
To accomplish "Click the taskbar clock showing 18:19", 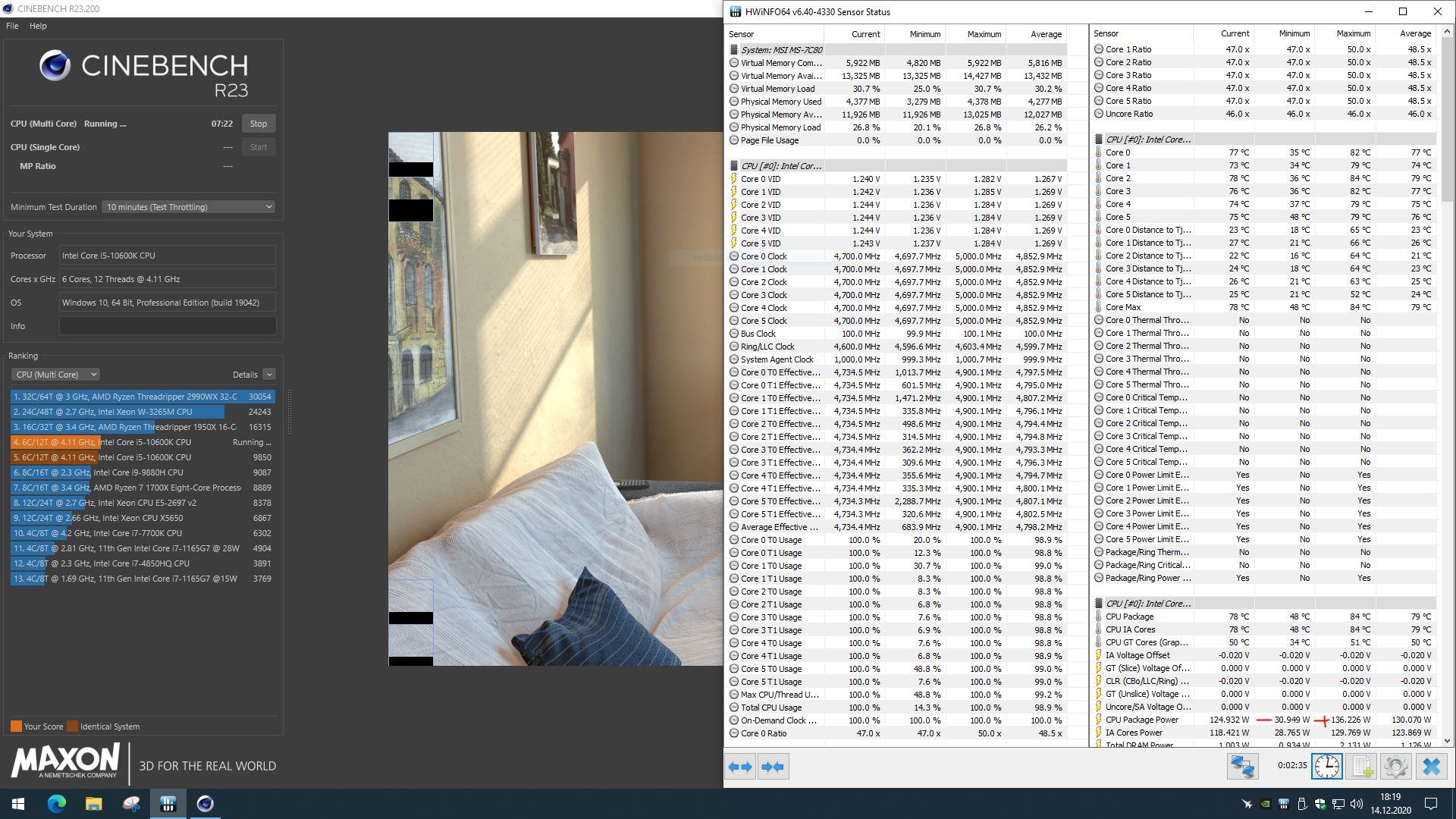I will pos(1390,804).
